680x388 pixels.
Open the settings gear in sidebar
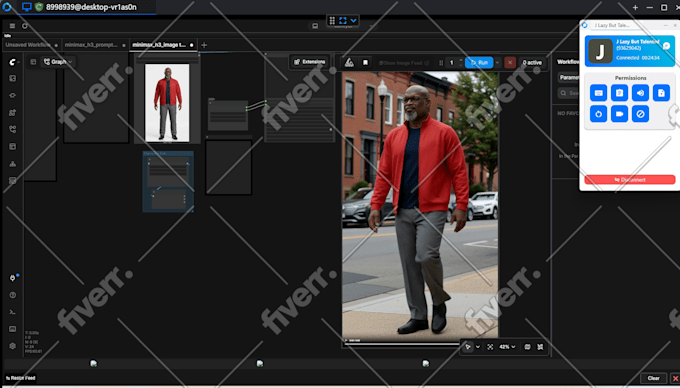tap(13, 346)
